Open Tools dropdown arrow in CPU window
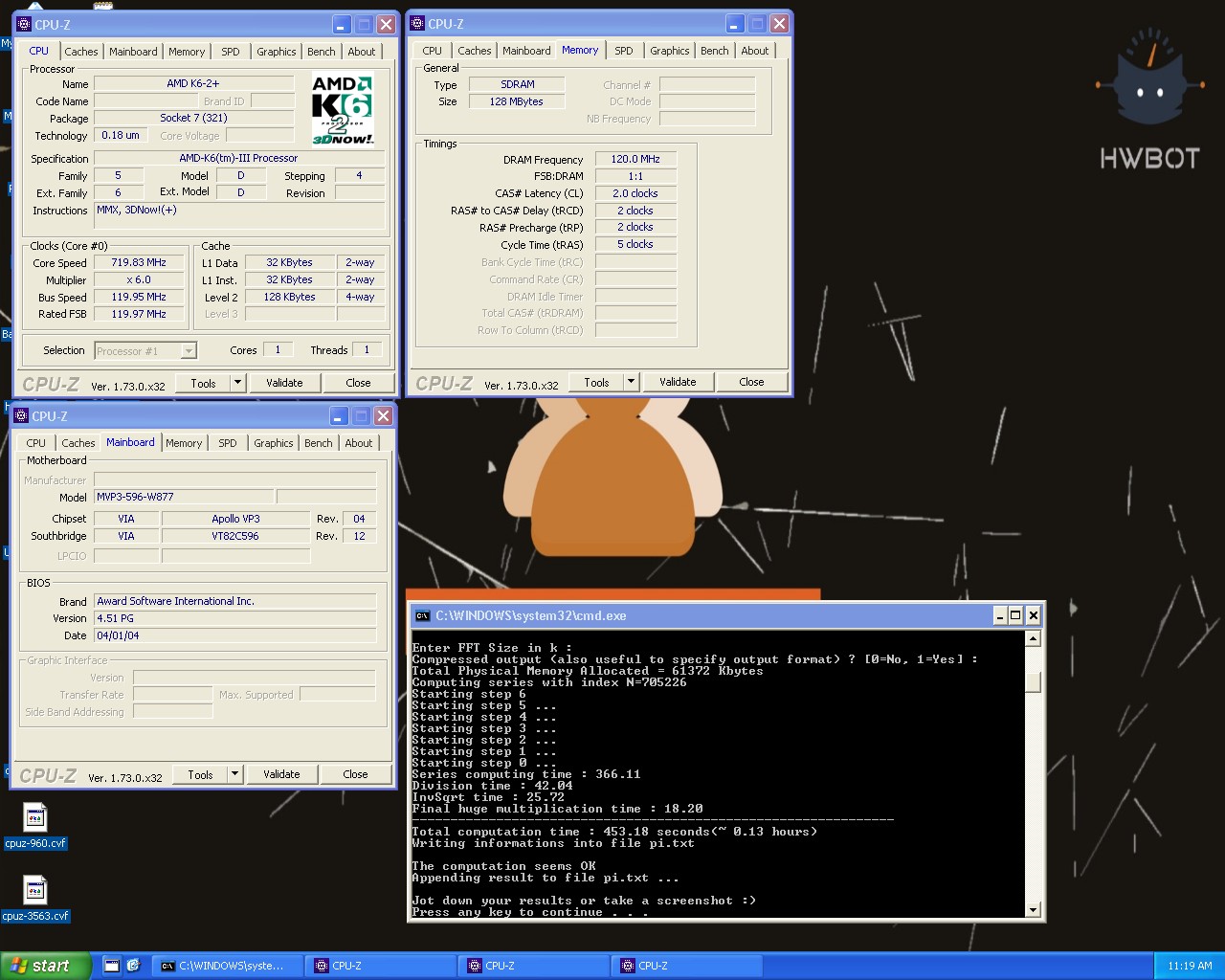 click(238, 383)
